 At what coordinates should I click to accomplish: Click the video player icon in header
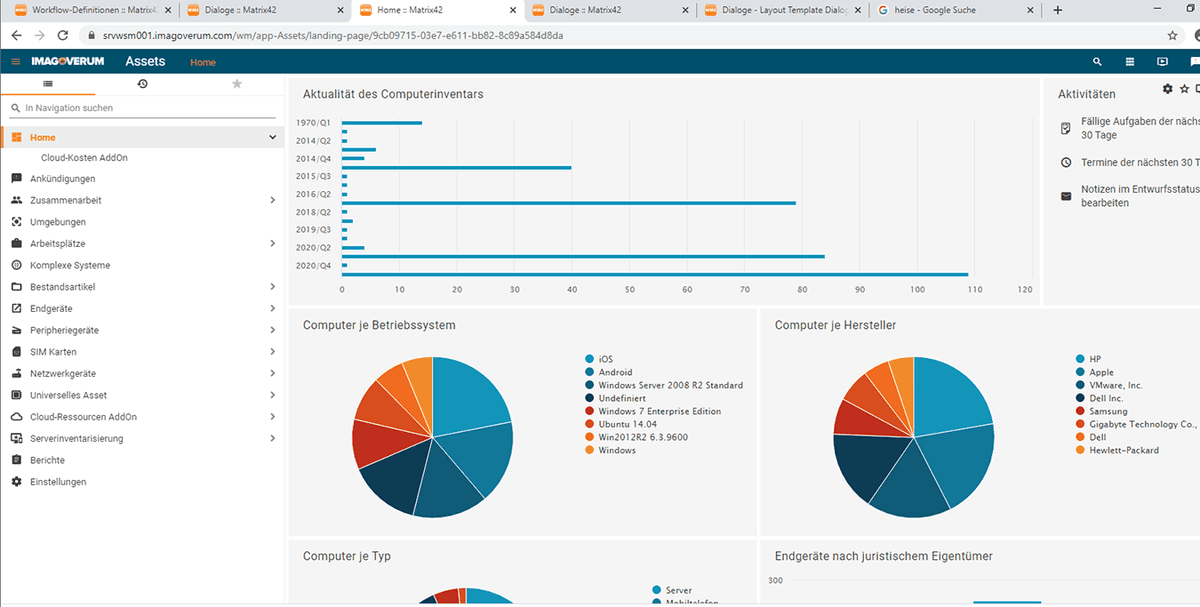point(1162,62)
